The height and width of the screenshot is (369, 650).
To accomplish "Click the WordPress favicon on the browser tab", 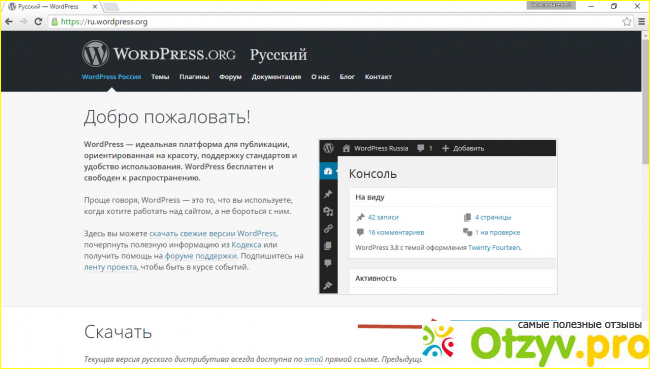I will coord(12,7).
